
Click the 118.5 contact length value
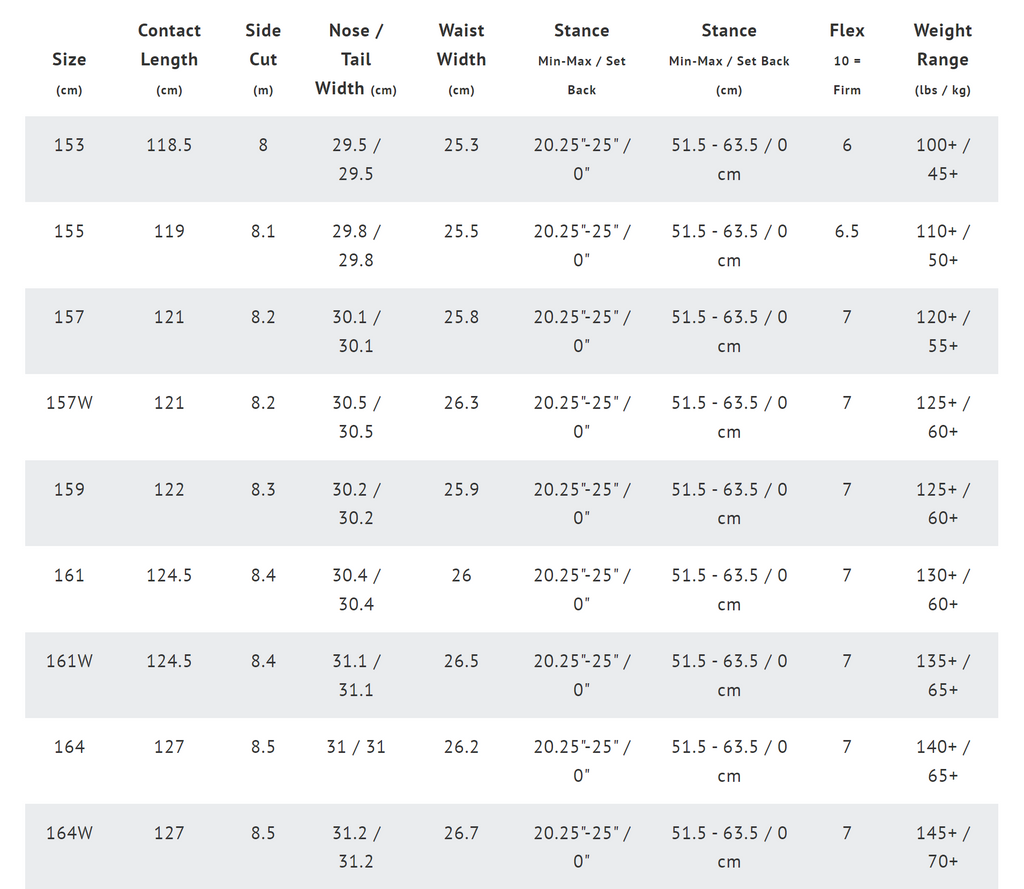click(169, 145)
